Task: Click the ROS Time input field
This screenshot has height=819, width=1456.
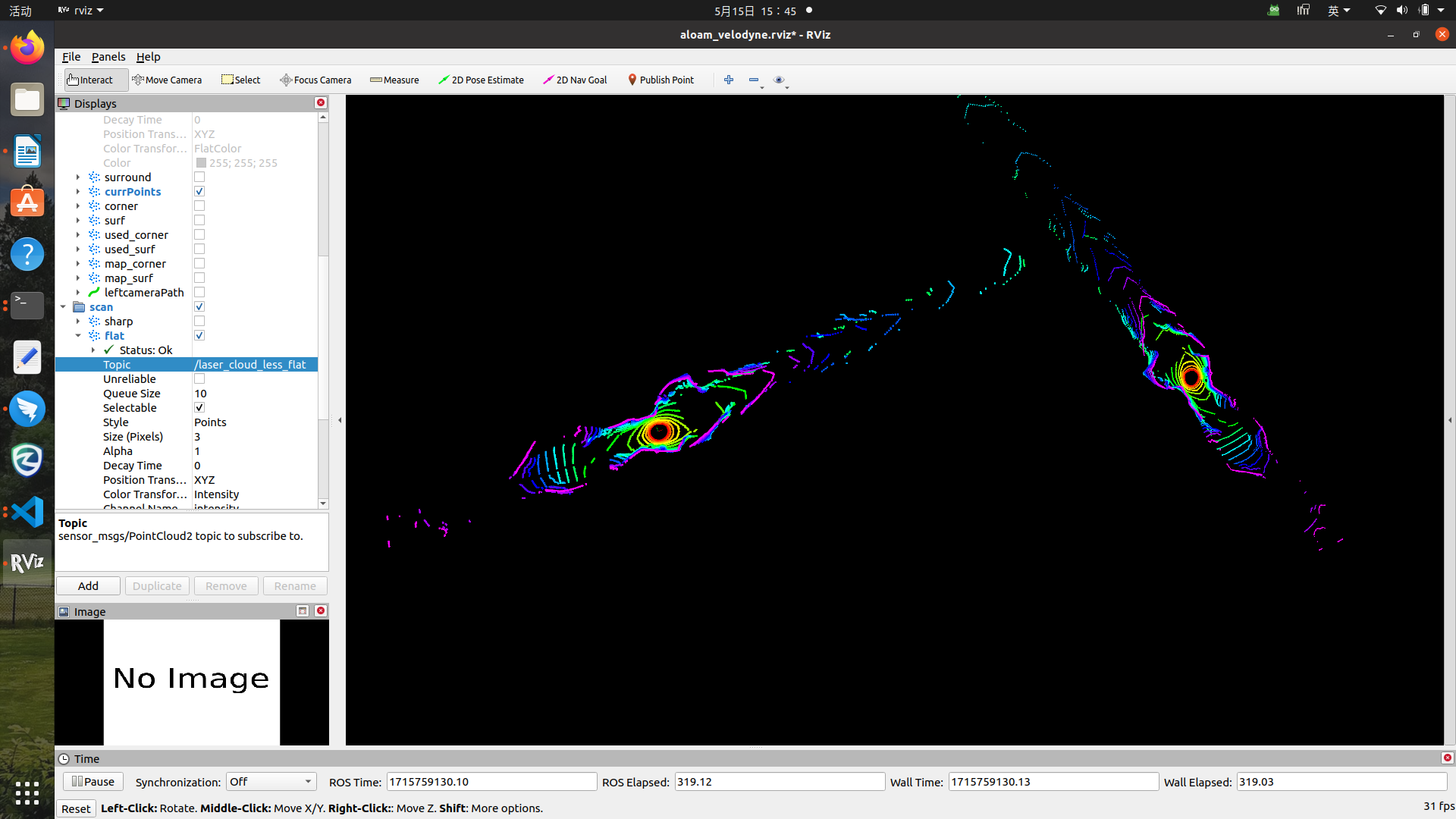Action: [x=491, y=781]
